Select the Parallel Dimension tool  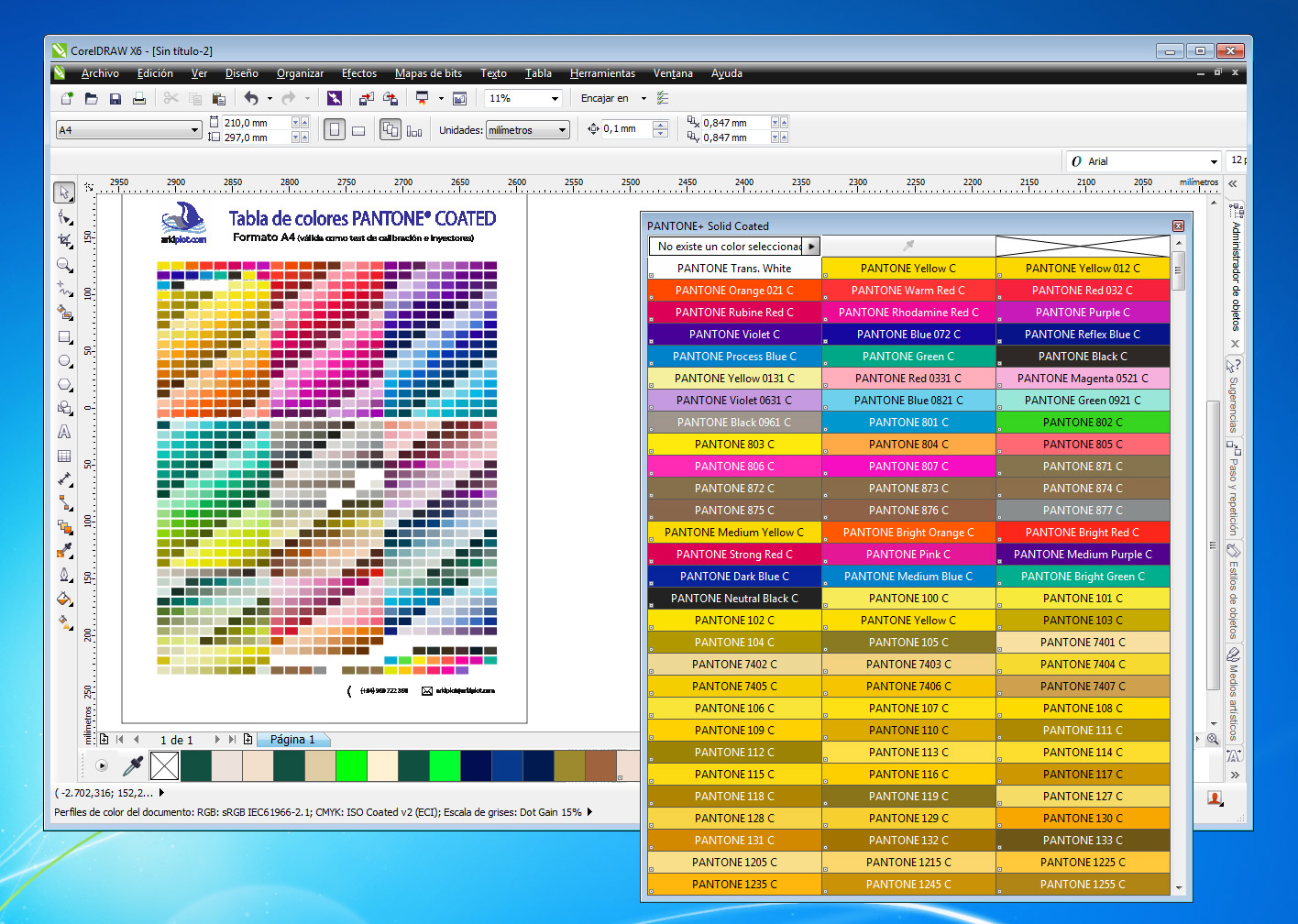coord(64,479)
